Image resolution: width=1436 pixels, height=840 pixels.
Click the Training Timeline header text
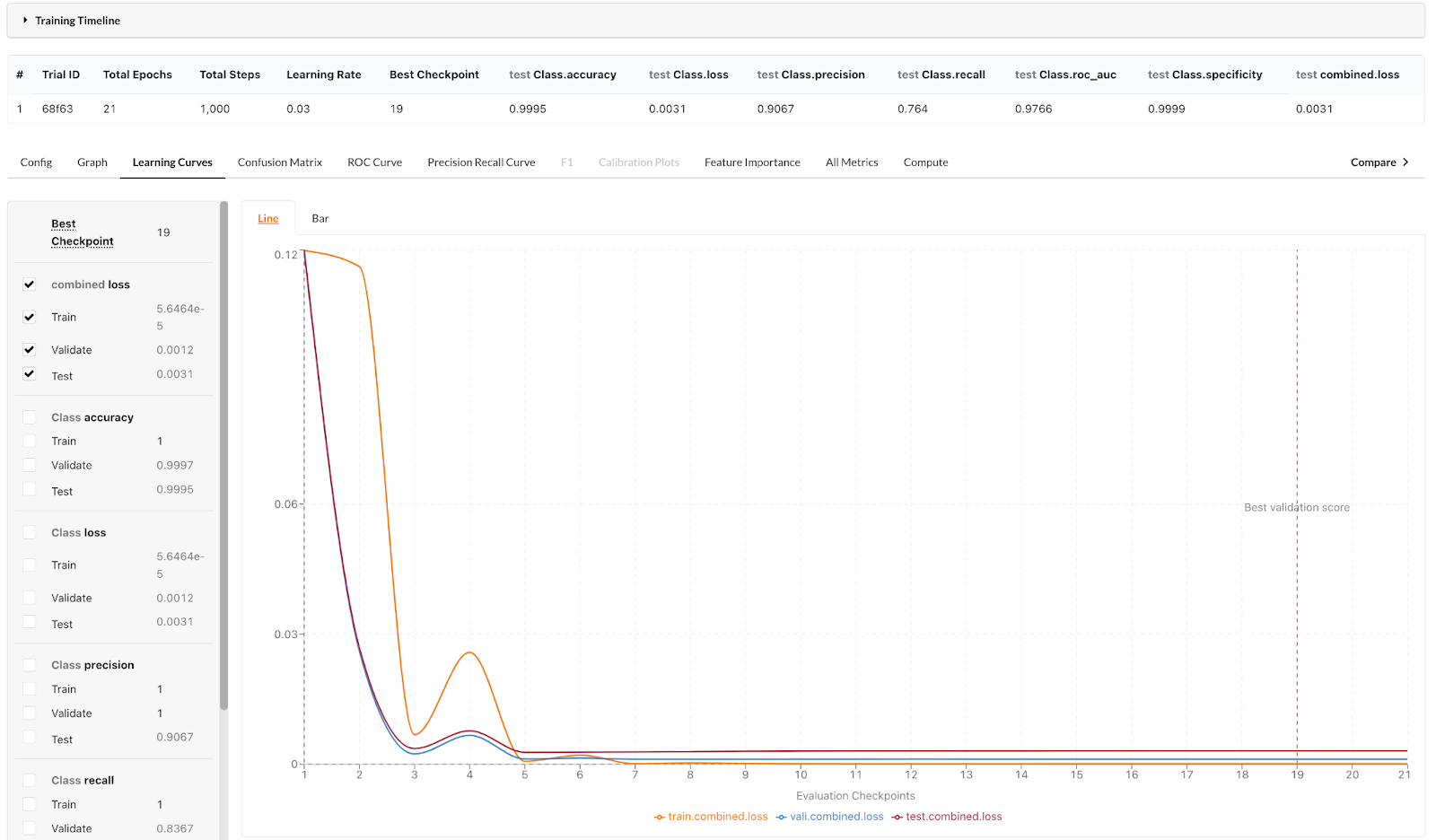78,21
